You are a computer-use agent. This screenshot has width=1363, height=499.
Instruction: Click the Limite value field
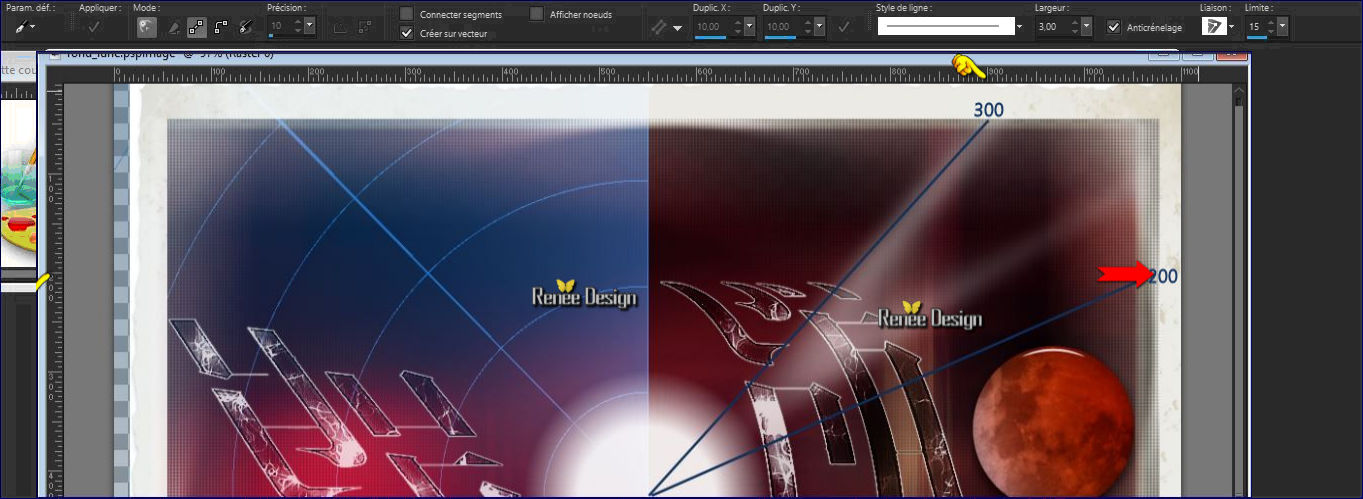click(x=1255, y=26)
